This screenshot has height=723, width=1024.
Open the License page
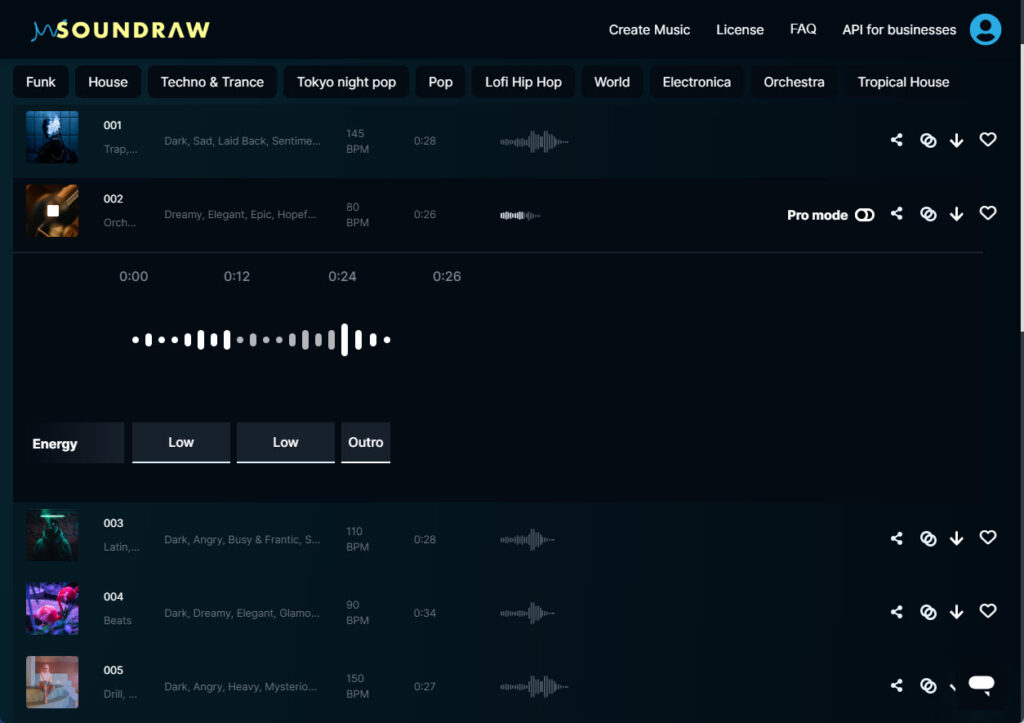point(739,29)
